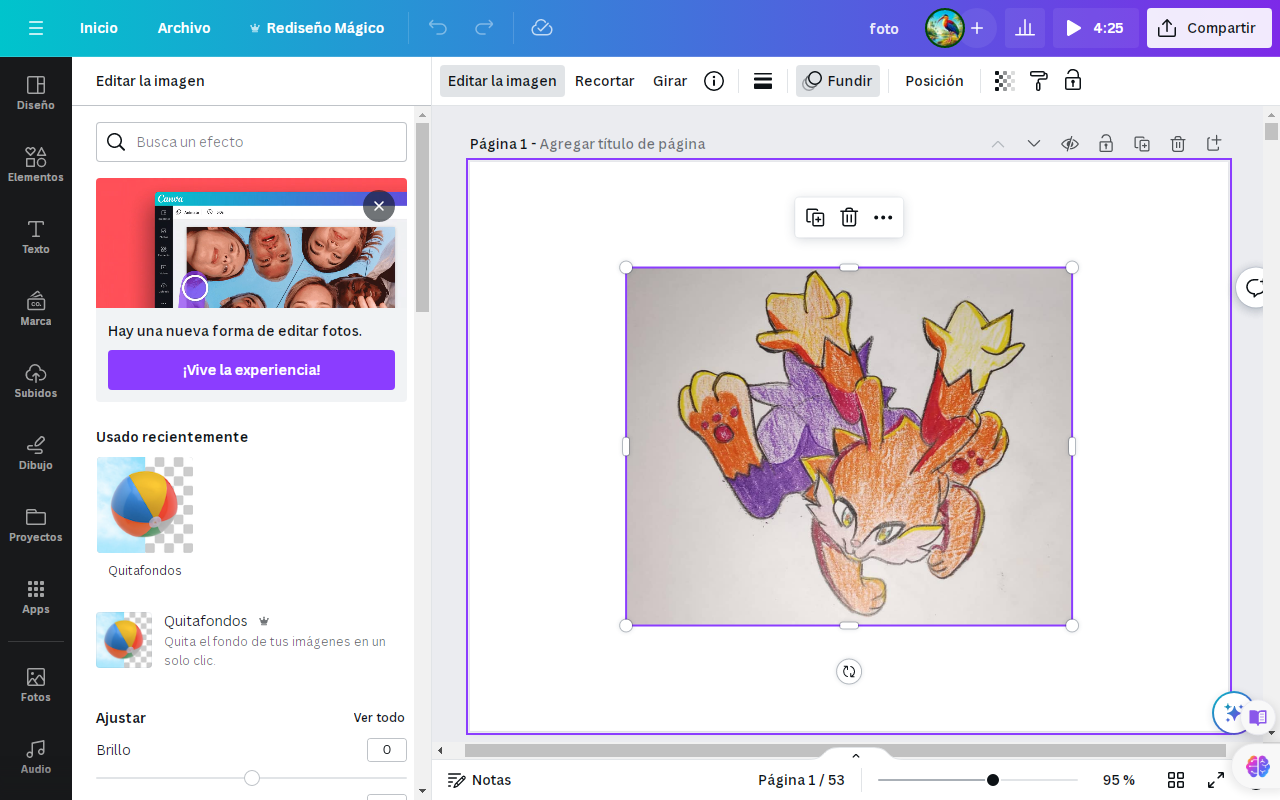Click rotate handle below image
Image resolution: width=1280 pixels, height=800 pixels.
click(849, 672)
